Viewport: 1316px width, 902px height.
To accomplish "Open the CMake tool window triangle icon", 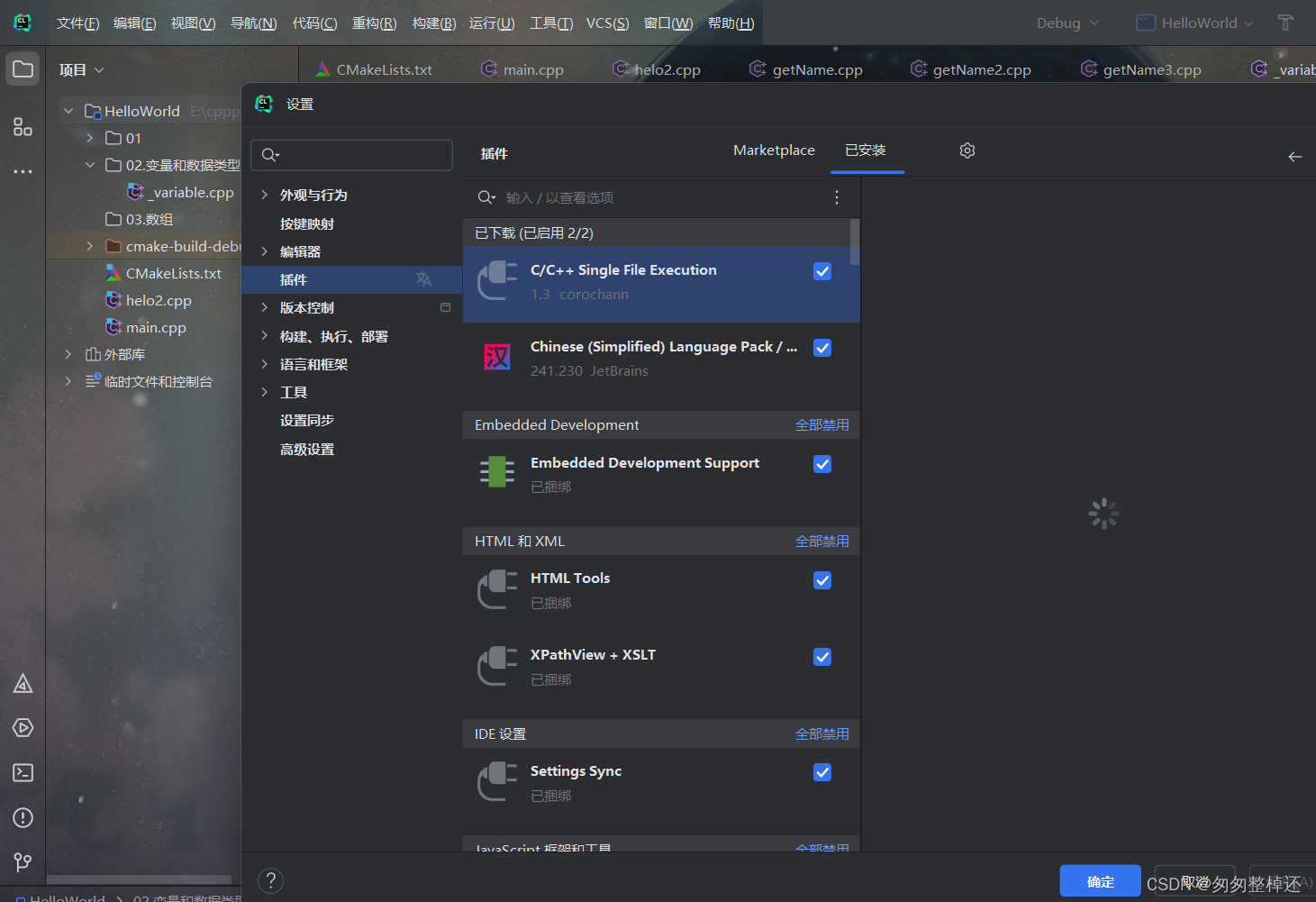I will (x=23, y=684).
